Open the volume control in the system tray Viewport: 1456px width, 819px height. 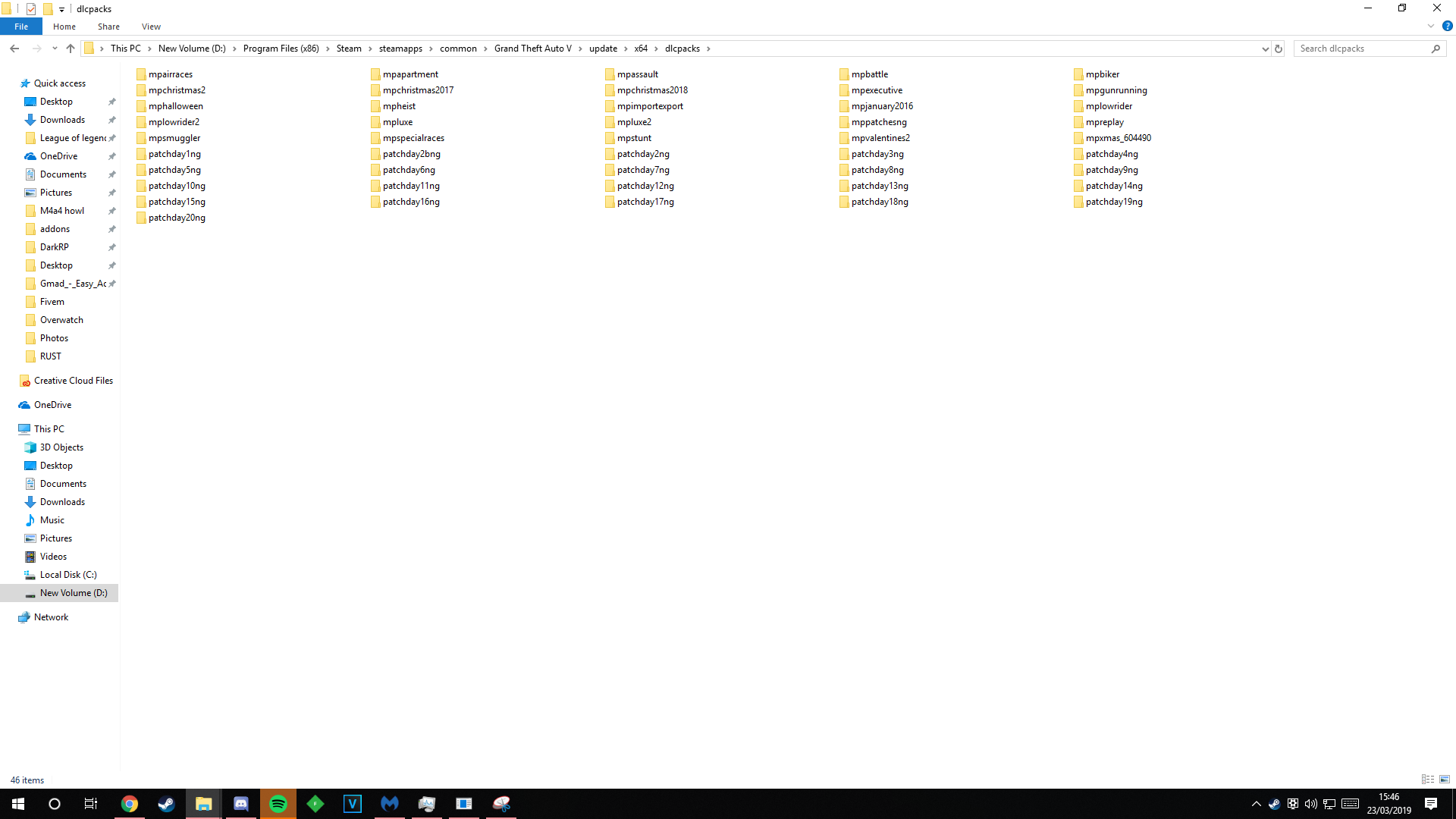(1311, 804)
